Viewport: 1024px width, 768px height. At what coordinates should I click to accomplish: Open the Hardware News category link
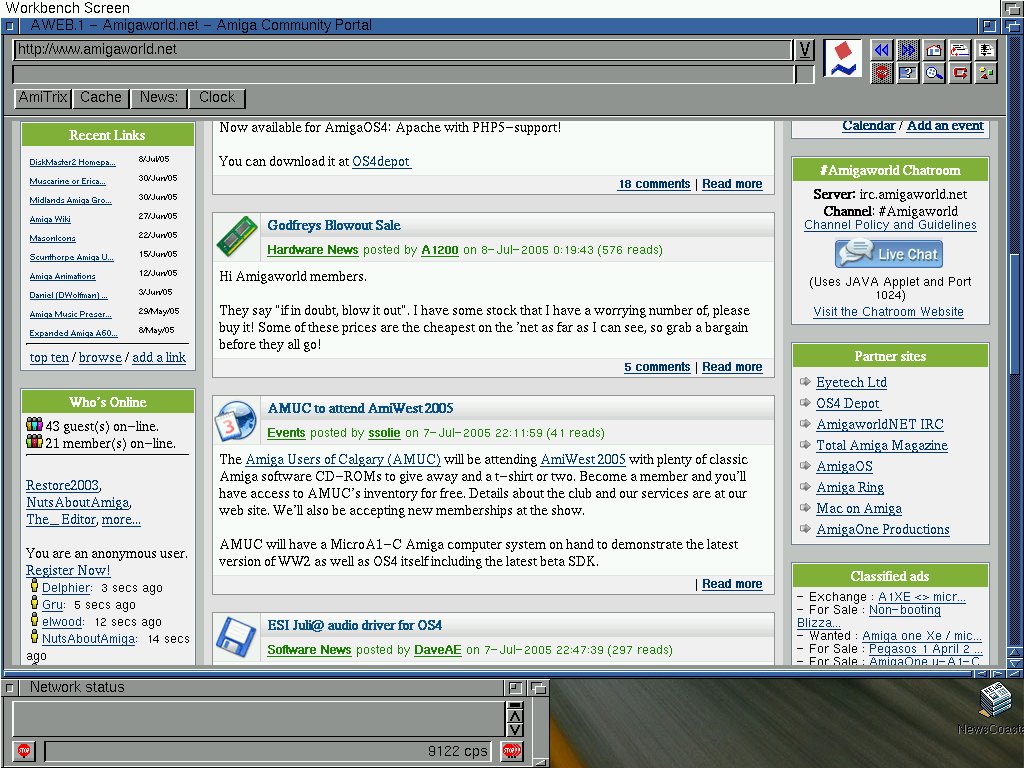312,249
